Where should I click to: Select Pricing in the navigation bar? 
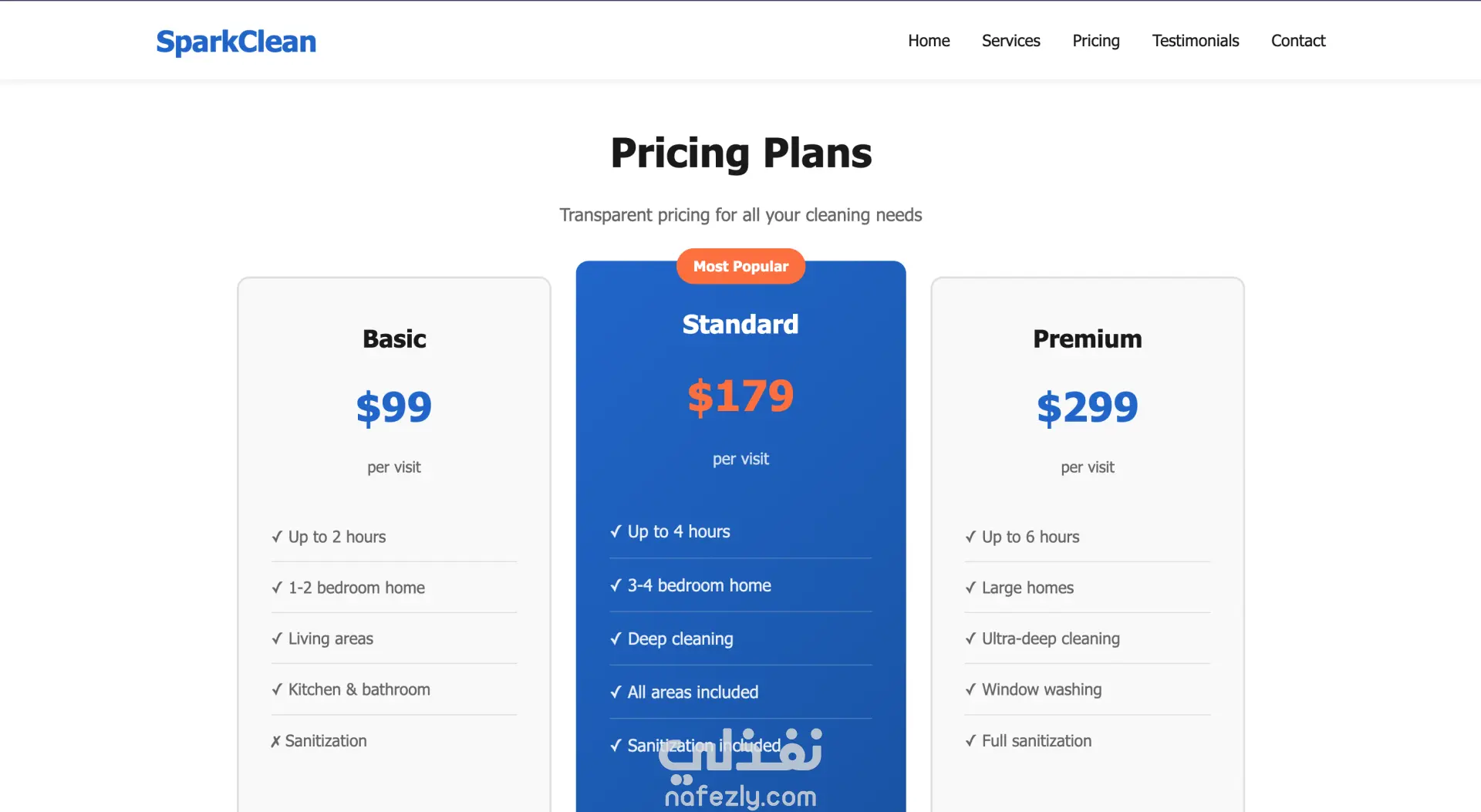coord(1095,41)
